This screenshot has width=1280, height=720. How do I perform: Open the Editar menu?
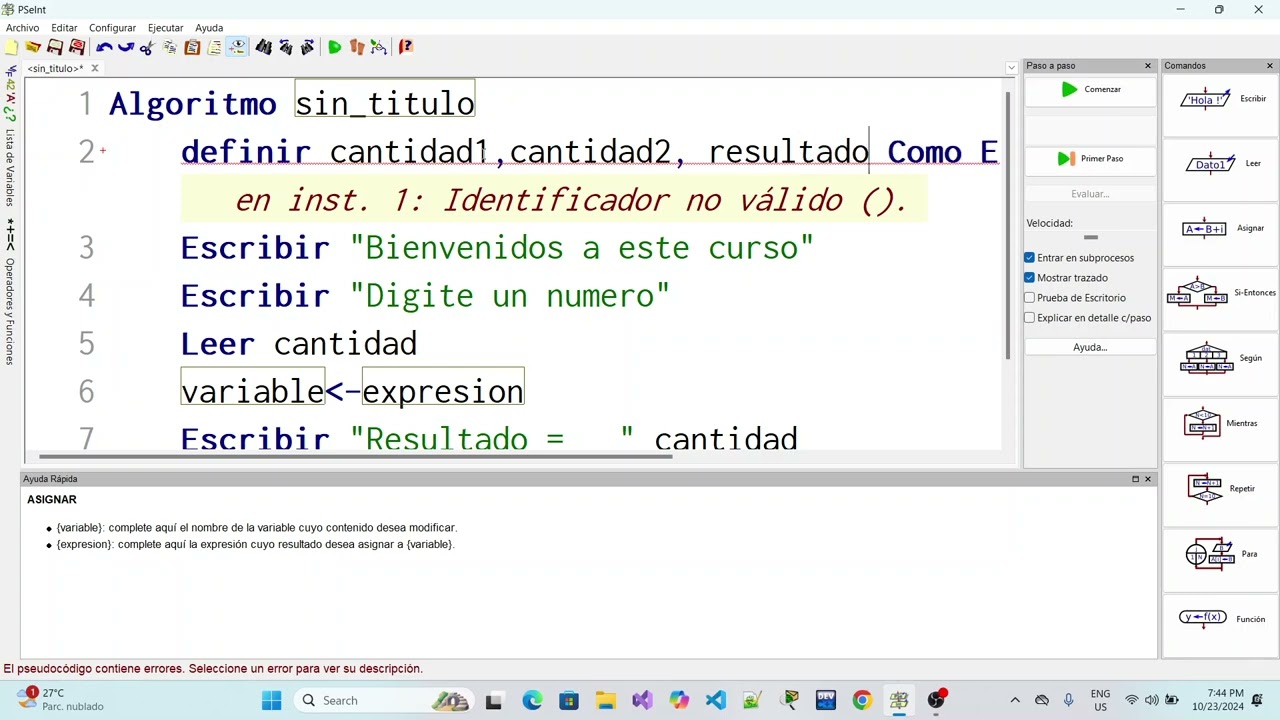point(64,28)
